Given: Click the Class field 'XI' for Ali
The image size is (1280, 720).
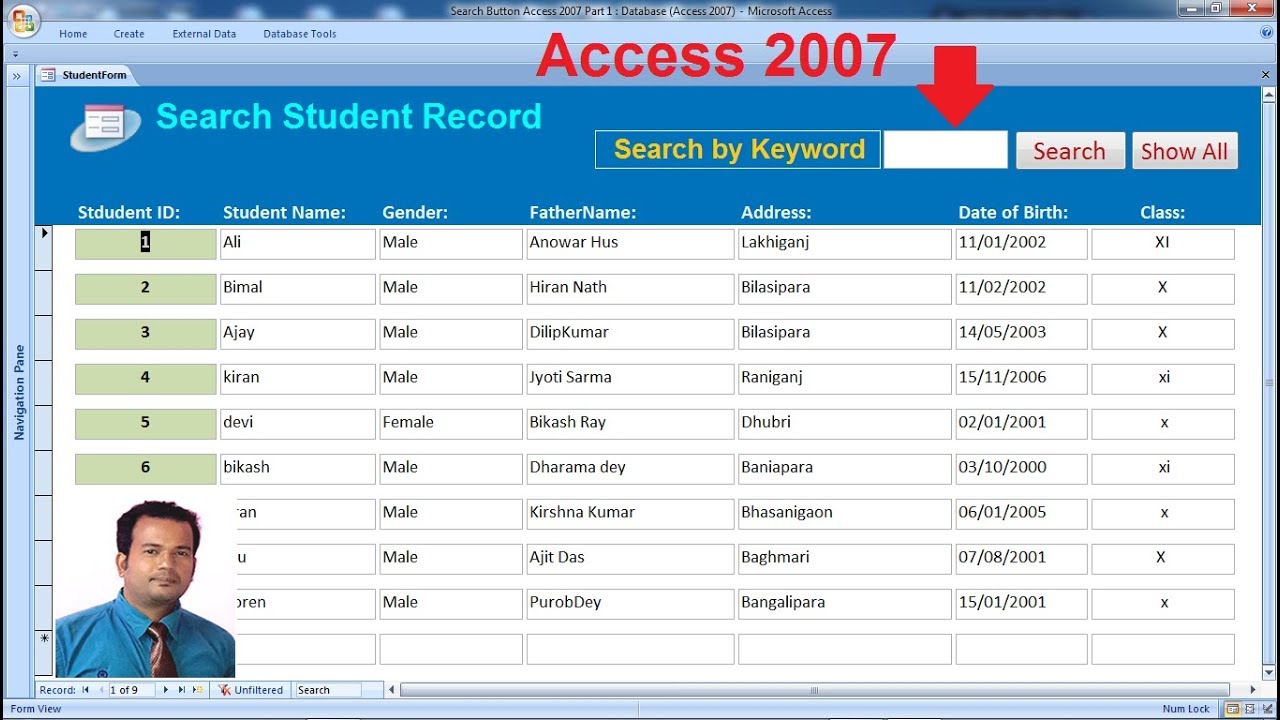Looking at the screenshot, I should click(1163, 244).
